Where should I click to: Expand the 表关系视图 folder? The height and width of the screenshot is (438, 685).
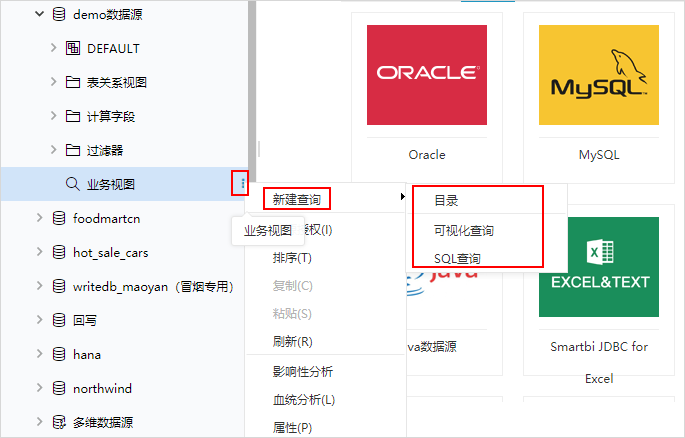53,82
